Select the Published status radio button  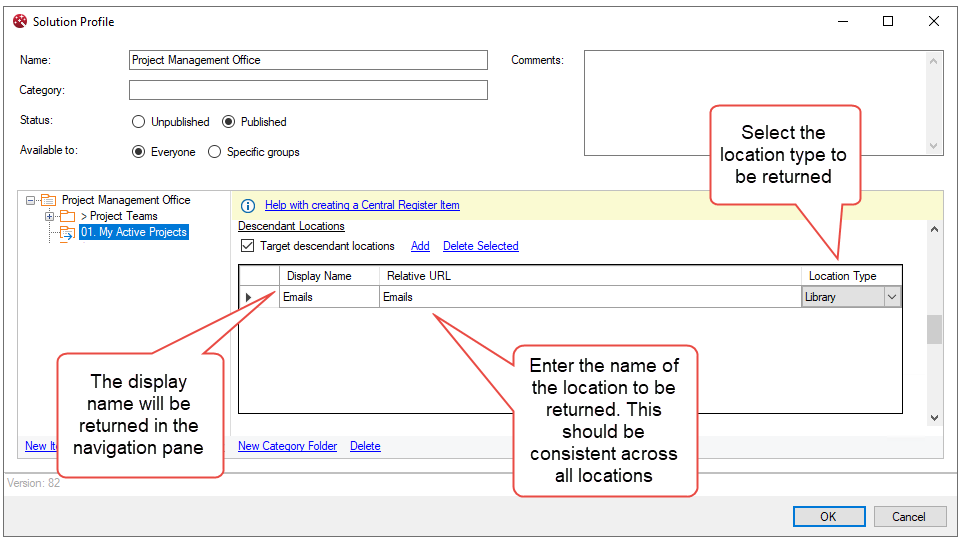tap(228, 122)
